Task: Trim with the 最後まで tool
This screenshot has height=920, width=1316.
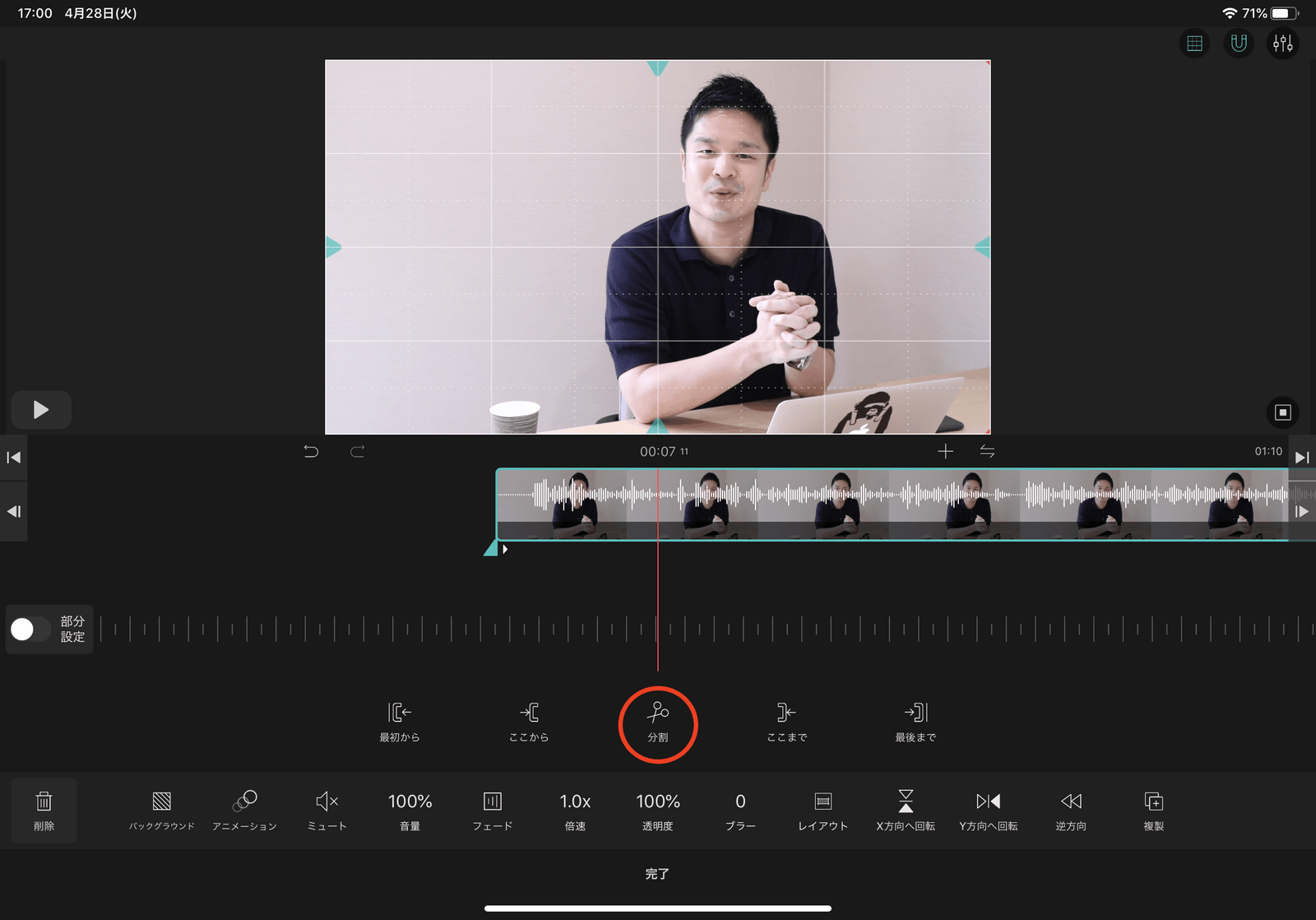Action: (x=916, y=722)
